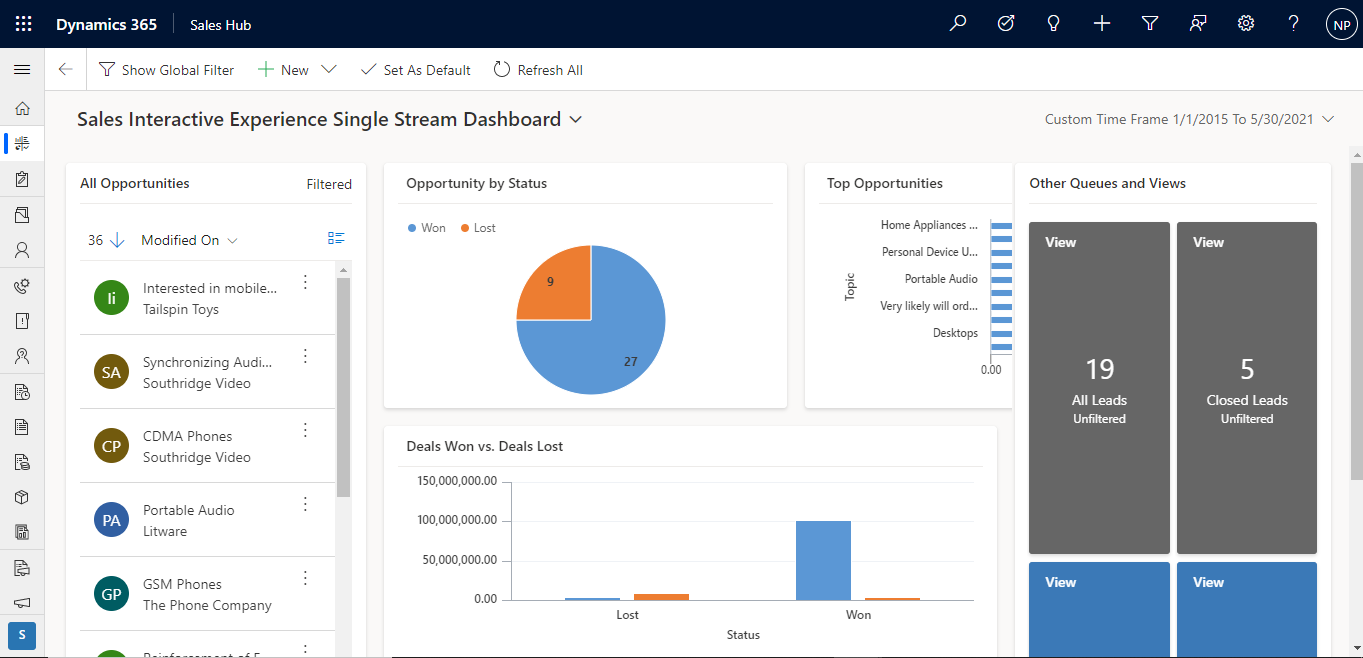This screenshot has height=658, width=1363.
Task: Click the help question mark icon
Action: (x=1294, y=24)
